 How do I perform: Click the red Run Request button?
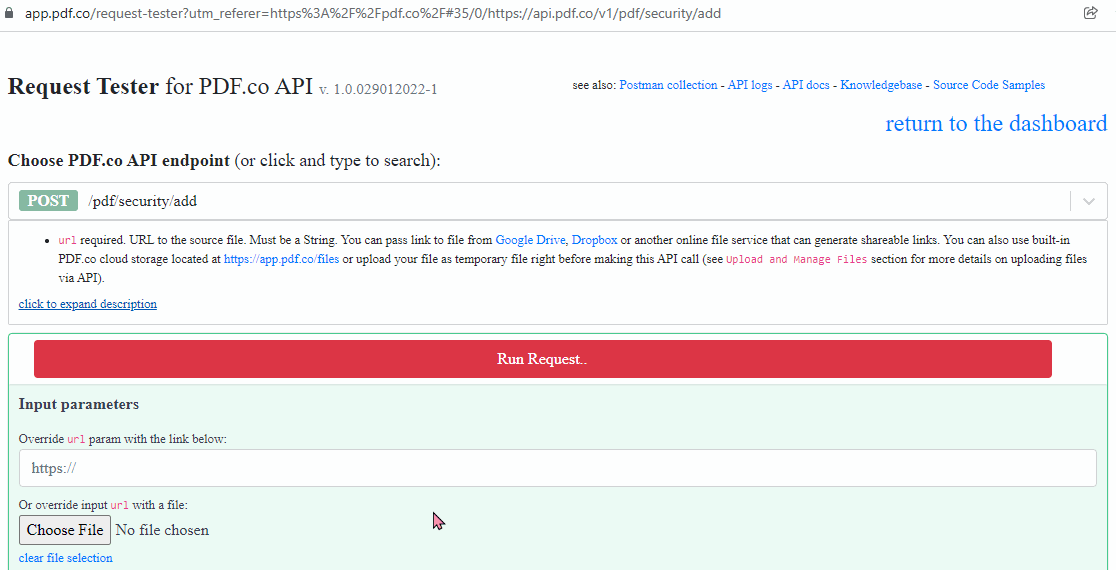(542, 359)
